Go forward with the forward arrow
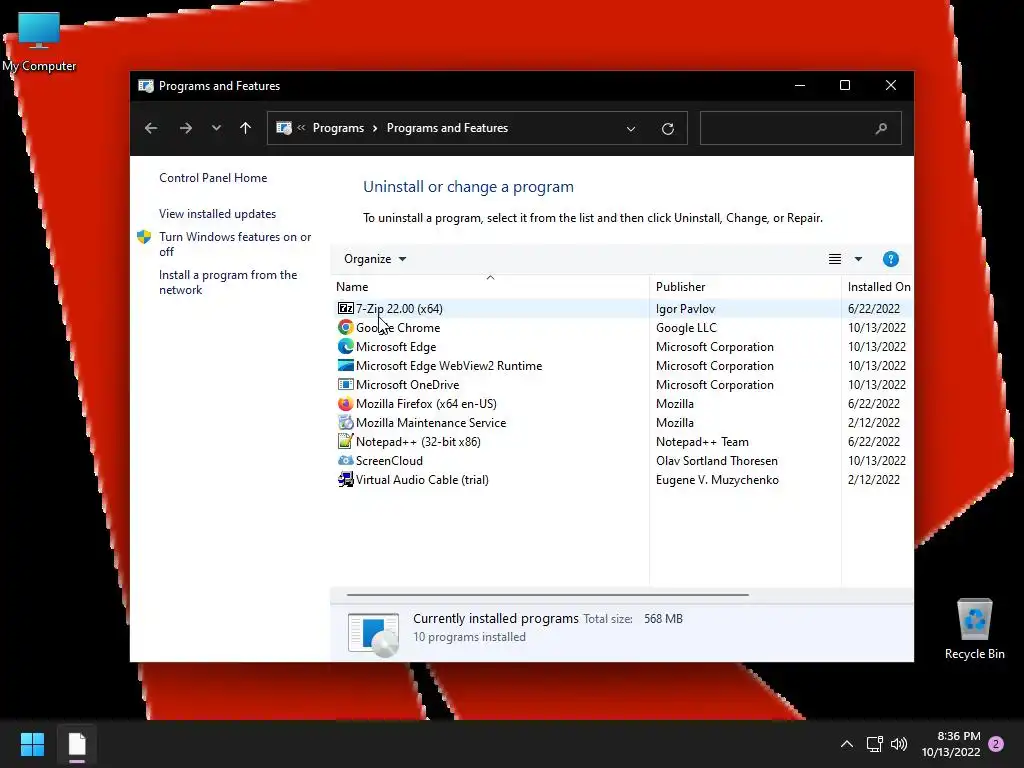This screenshot has height=768, width=1024. point(185,128)
